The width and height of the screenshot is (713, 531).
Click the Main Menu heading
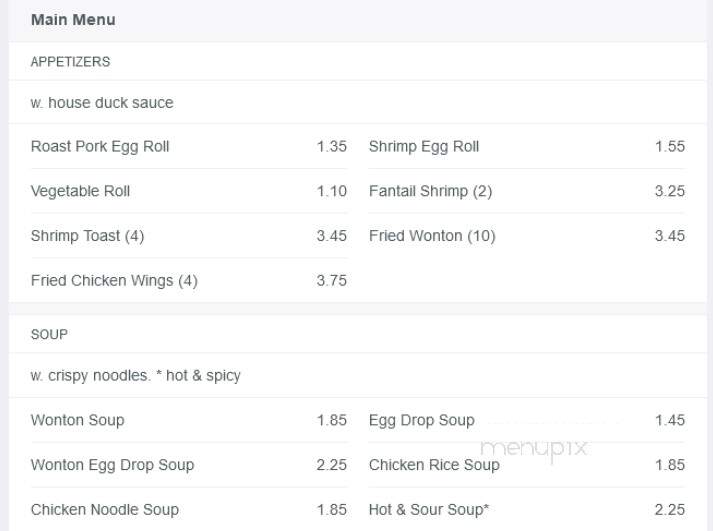73,20
